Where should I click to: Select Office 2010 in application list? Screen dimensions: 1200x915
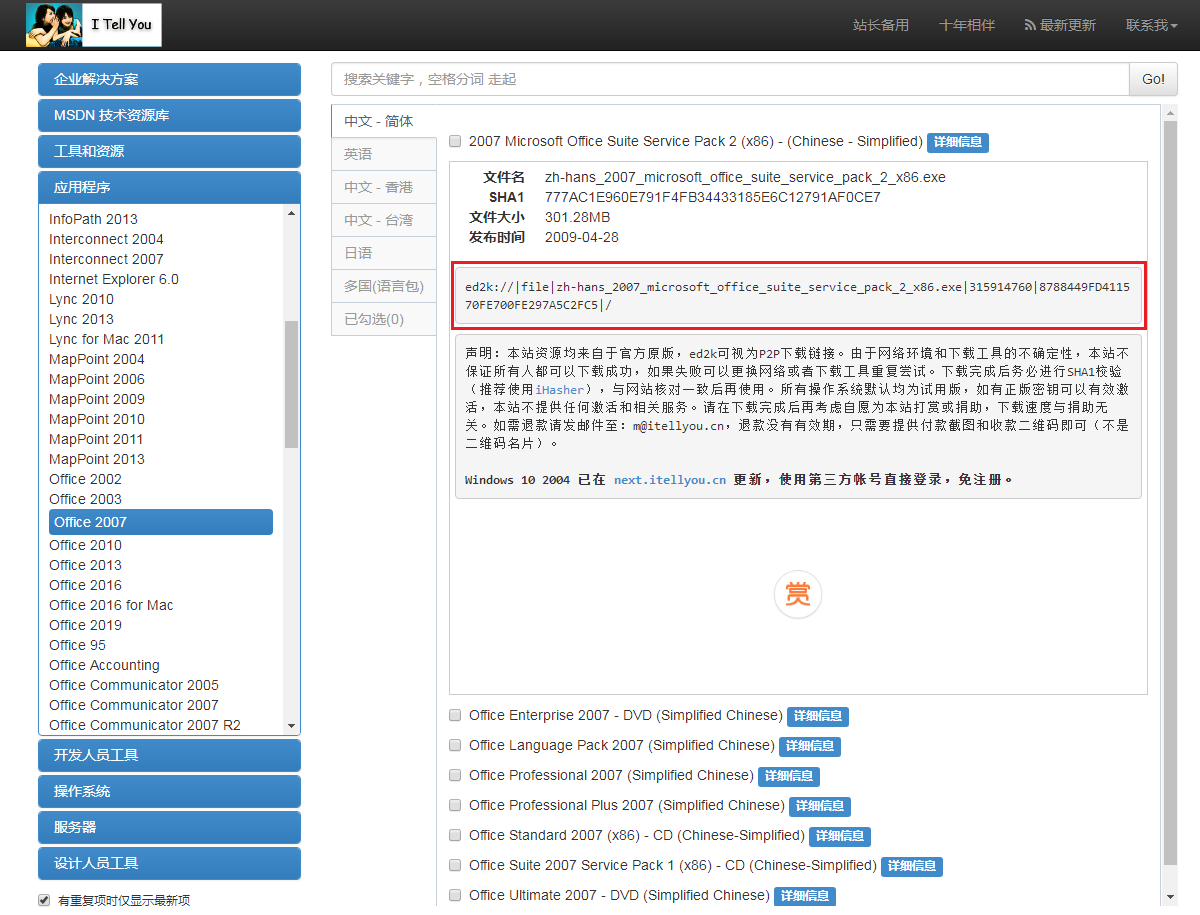pyautogui.click(x=85, y=545)
